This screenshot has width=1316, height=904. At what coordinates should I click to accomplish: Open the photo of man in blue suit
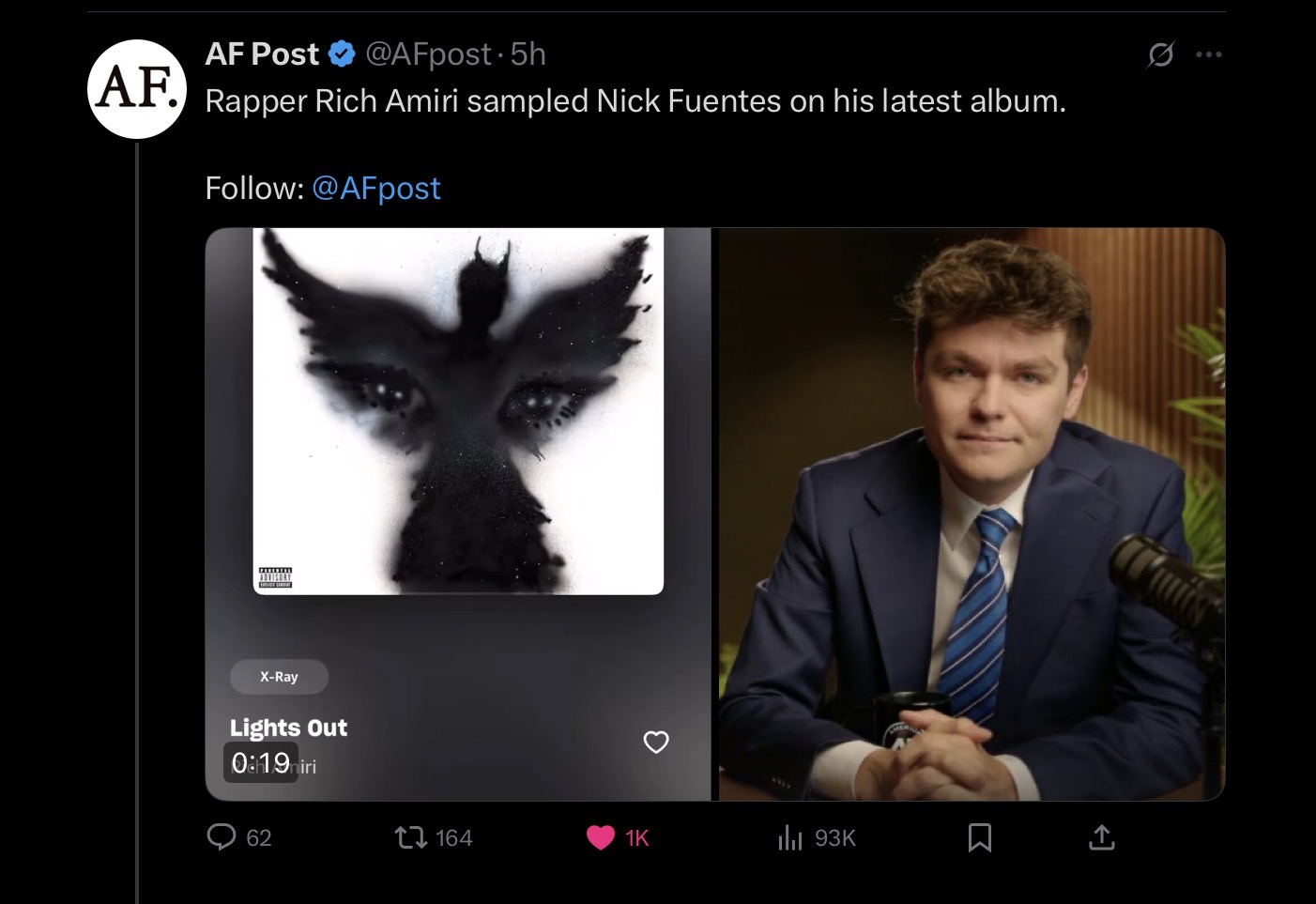click(x=972, y=514)
